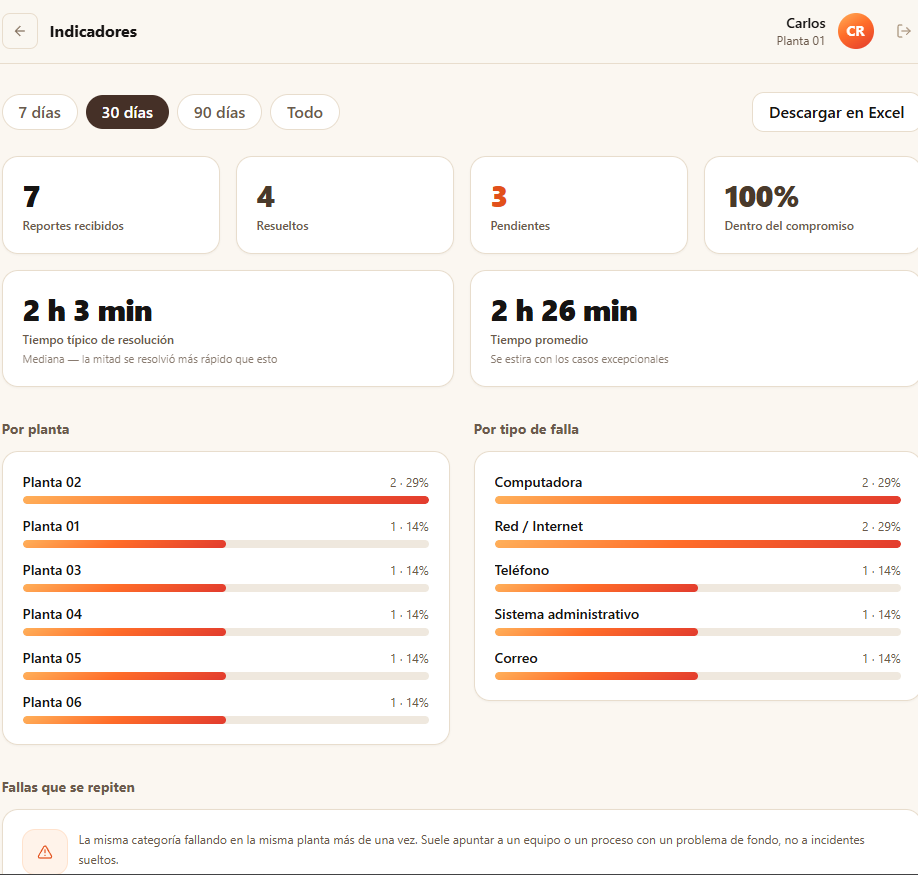The width and height of the screenshot is (918, 875).
Task: Click the Carlos user name label
Action: pyautogui.click(x=806, y=23)
